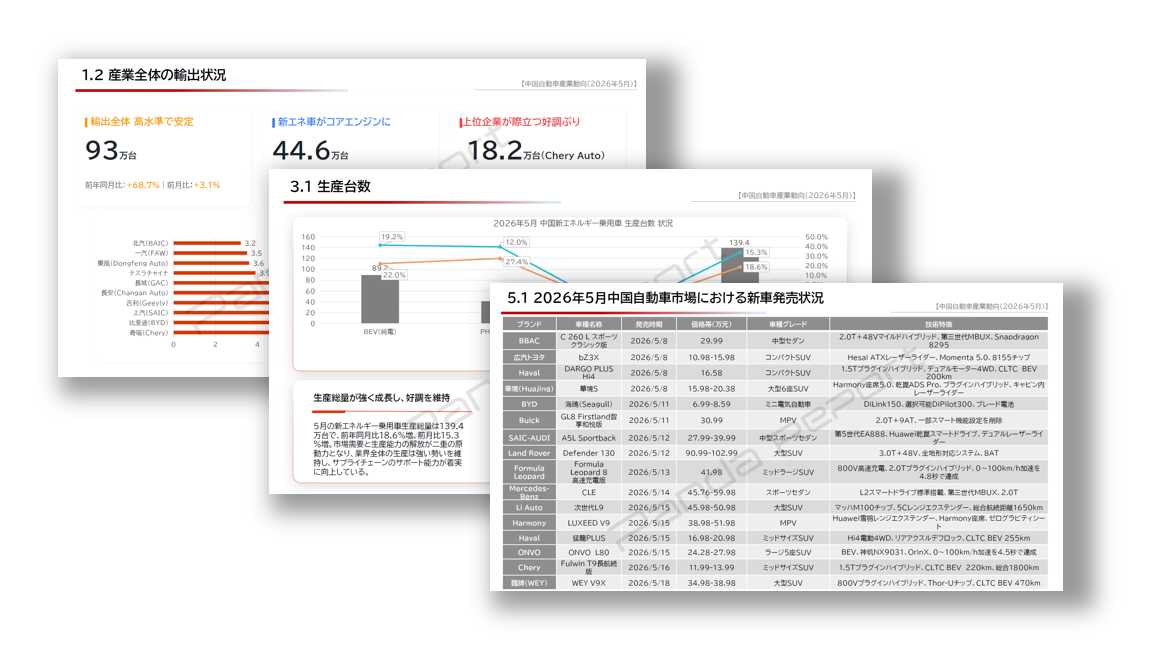Click the 北汽(BAIC) bar label
The width and height of the screenshot is (1159, 658).
point(150,242)
